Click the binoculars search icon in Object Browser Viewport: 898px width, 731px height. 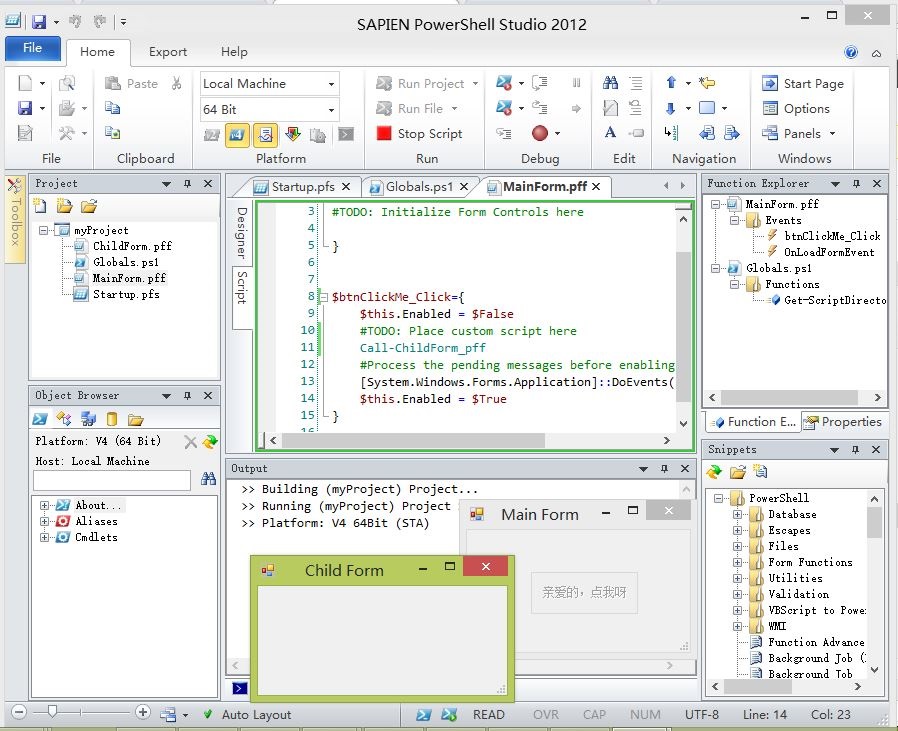click(x=208, y=479)
